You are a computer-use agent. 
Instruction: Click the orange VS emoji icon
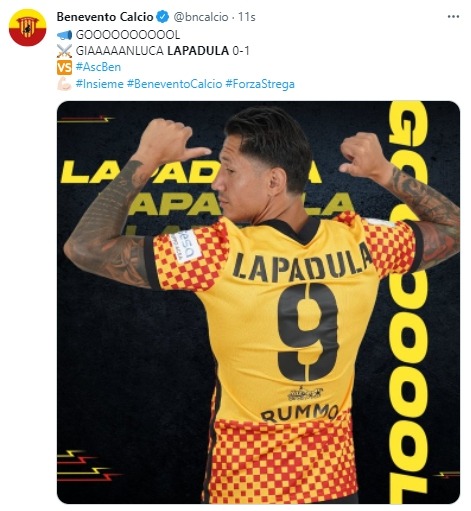pyautogui.click(x=64, y=67)
